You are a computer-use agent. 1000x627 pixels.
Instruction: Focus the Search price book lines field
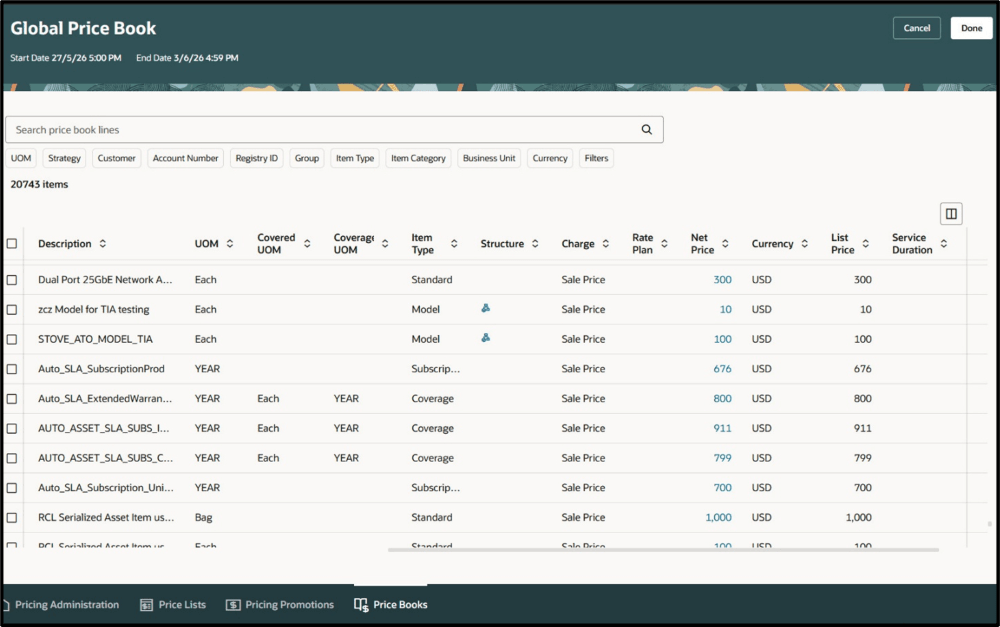334,129
